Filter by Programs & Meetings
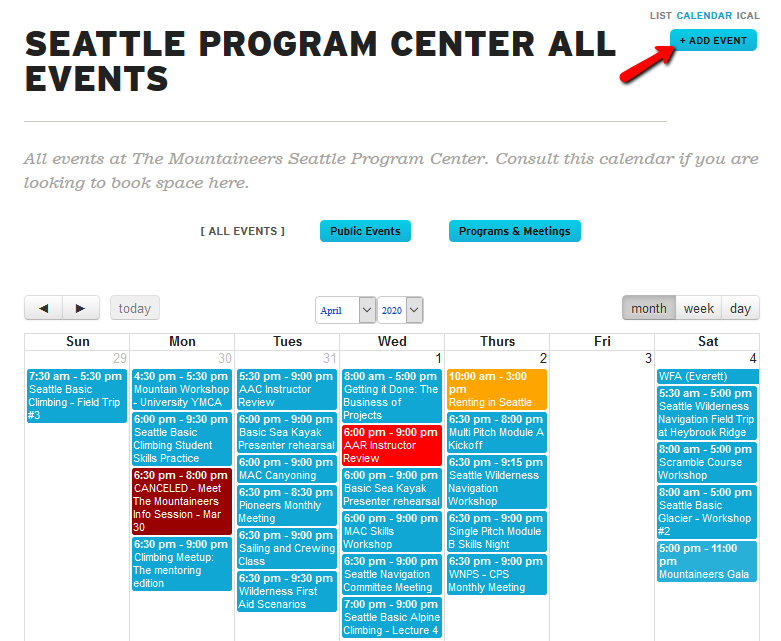Viewport: 781px width, 641px height. click(x=514, y=231)
